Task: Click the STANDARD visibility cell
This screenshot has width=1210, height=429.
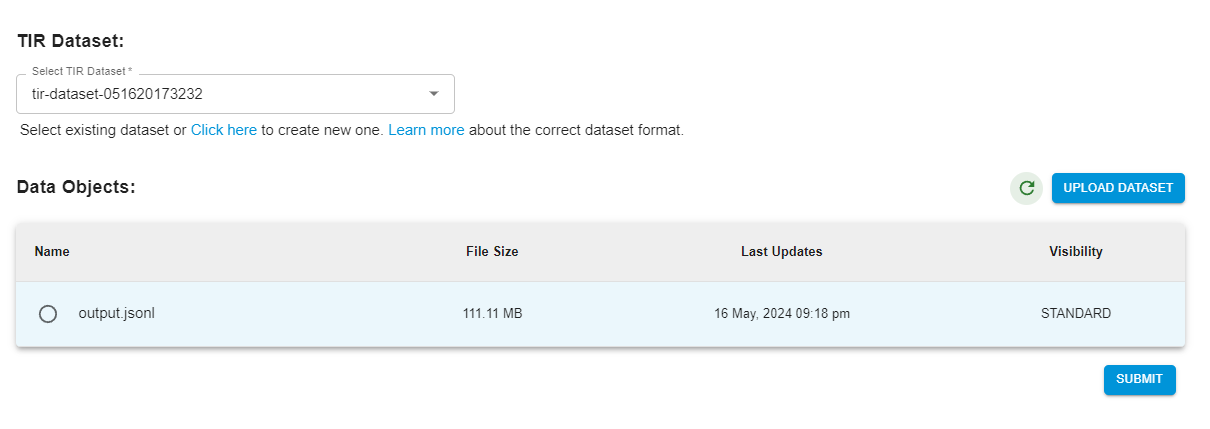Action: tap(1075, 314)
